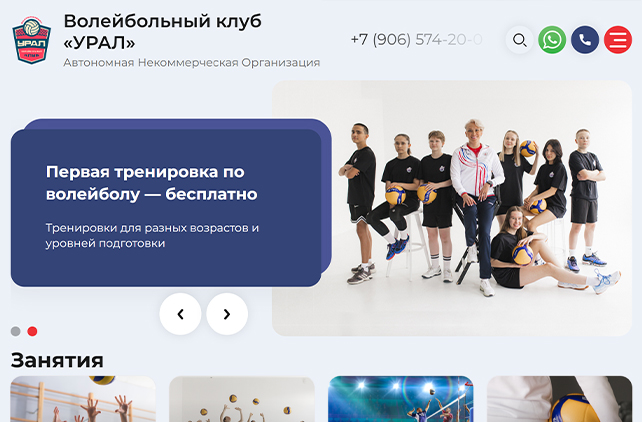Select the grey first slide dot
642x422 pixels.
(x=16, y=331)
